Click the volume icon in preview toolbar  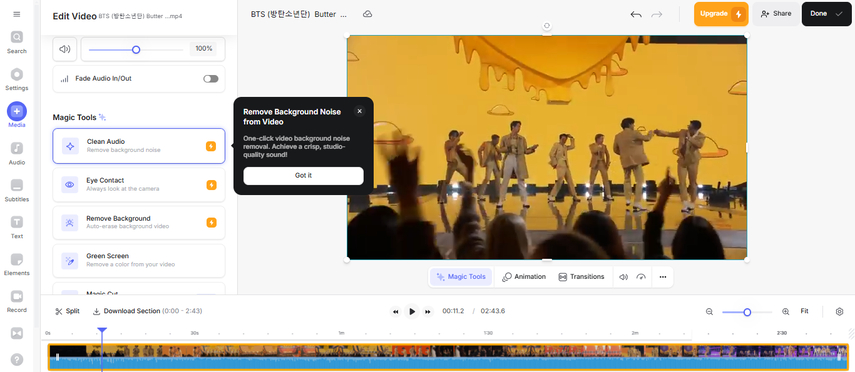[623, 277]
